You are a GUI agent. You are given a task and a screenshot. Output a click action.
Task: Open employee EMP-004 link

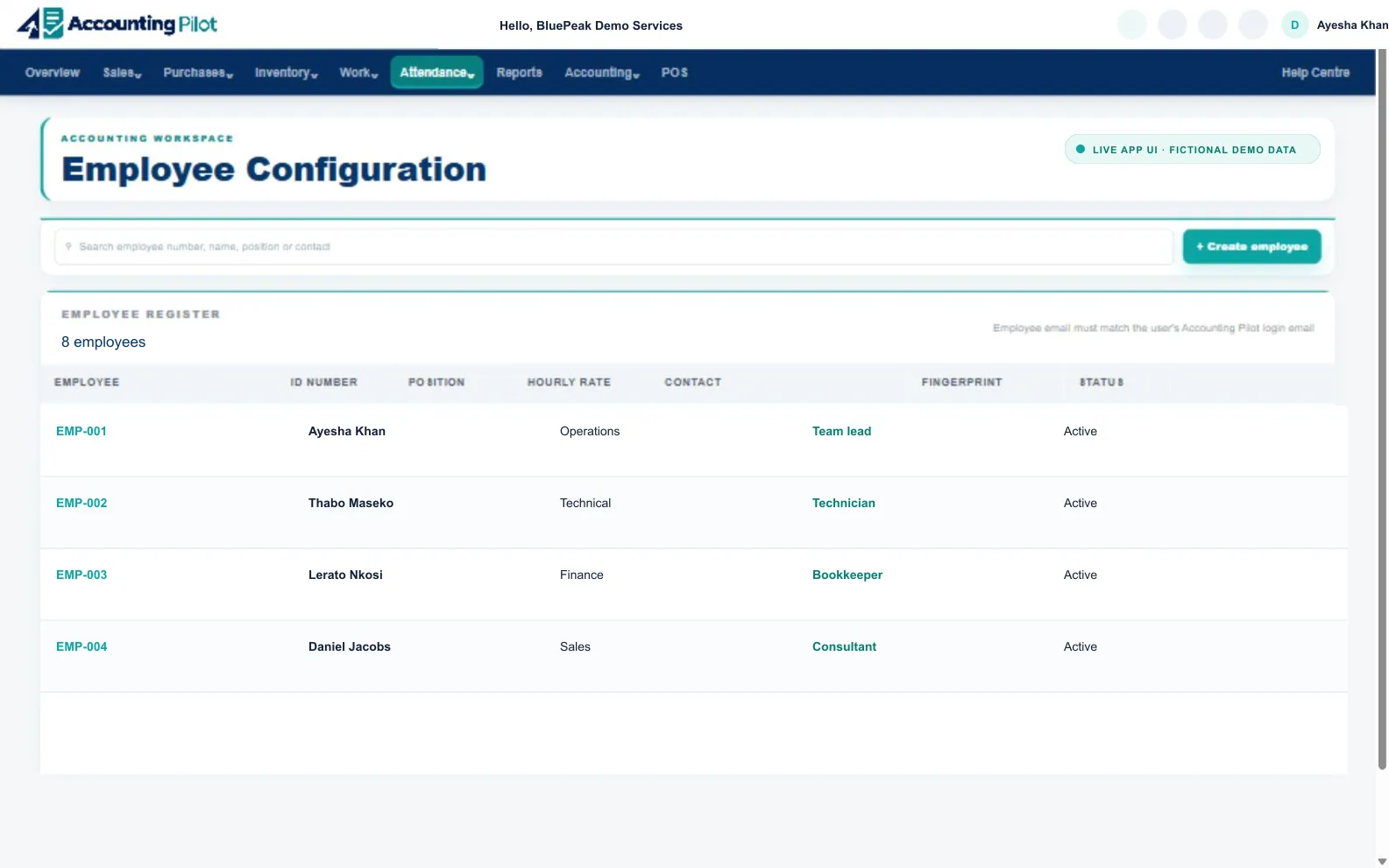(81, 646)
